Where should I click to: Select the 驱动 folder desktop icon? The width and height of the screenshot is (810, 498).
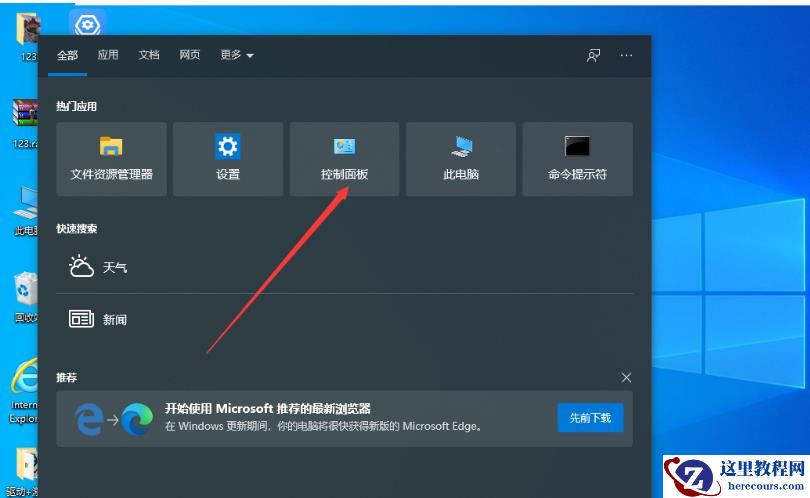pyautogui.click(x=22, y=472)
